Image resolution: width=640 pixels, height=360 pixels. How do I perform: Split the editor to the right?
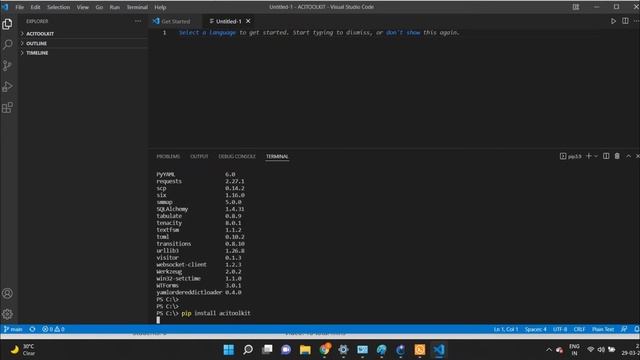click(x=625, y=21)
